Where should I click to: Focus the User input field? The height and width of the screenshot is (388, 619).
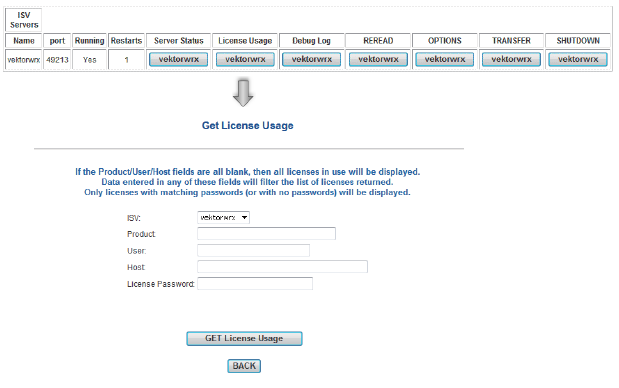253,250
